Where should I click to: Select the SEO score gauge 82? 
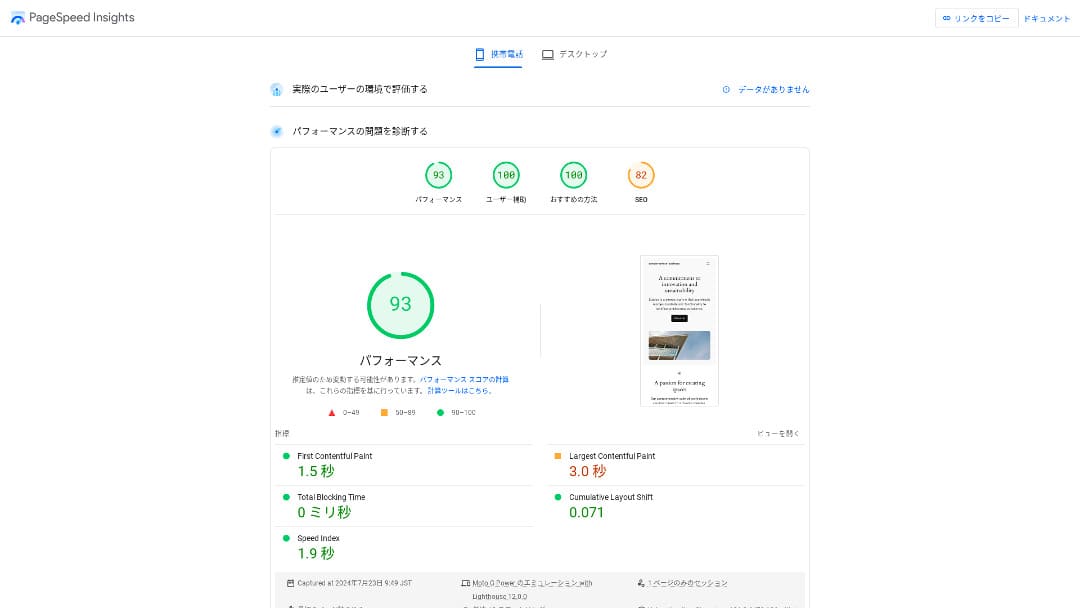click(641, 176)
